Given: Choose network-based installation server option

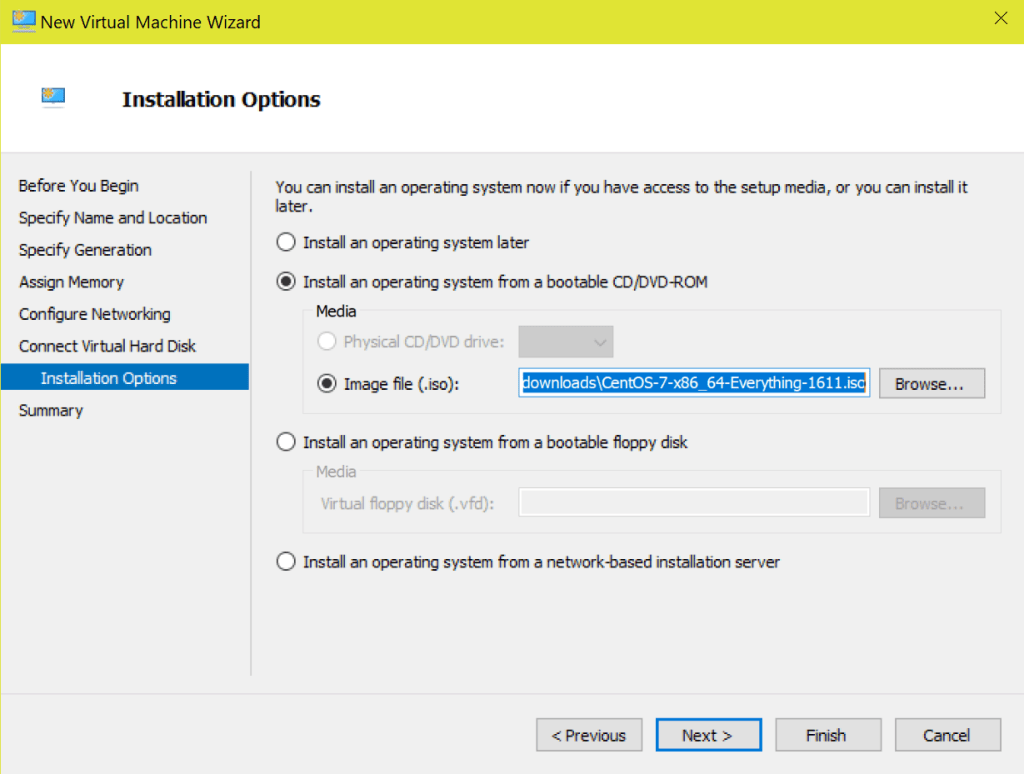Looking at the screenshot, I should click(285, 561).
